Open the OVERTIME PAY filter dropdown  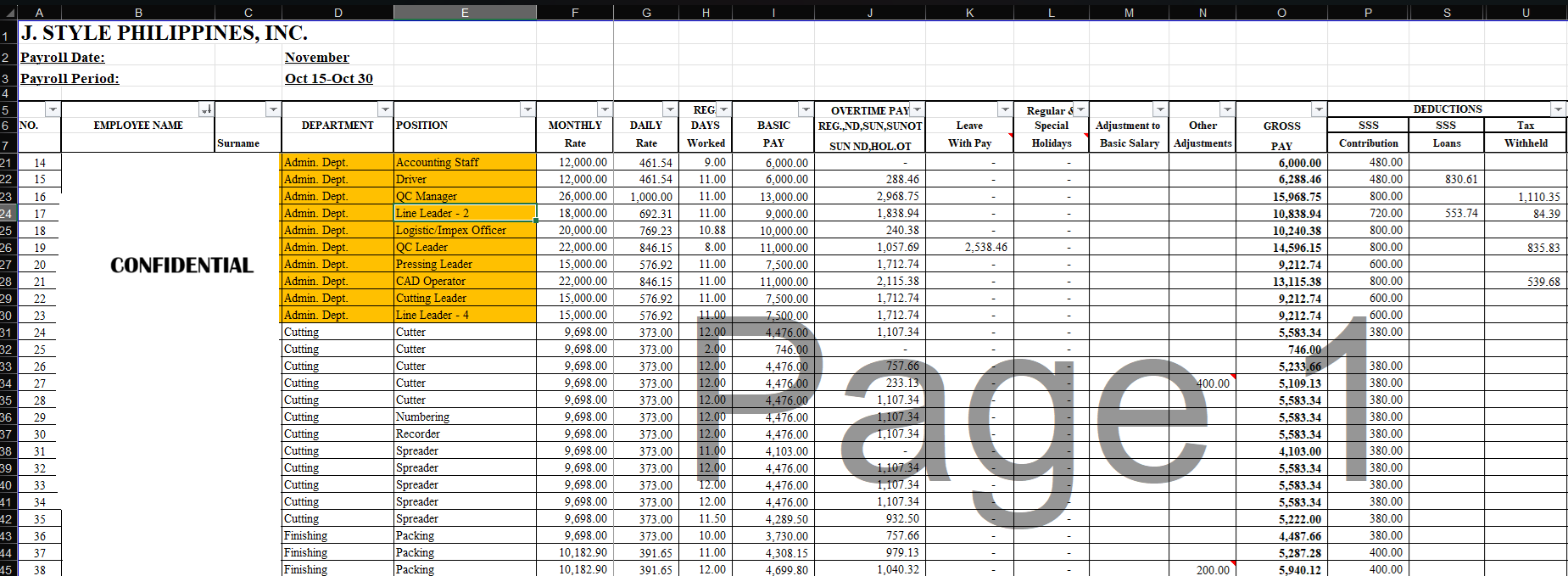917,109
